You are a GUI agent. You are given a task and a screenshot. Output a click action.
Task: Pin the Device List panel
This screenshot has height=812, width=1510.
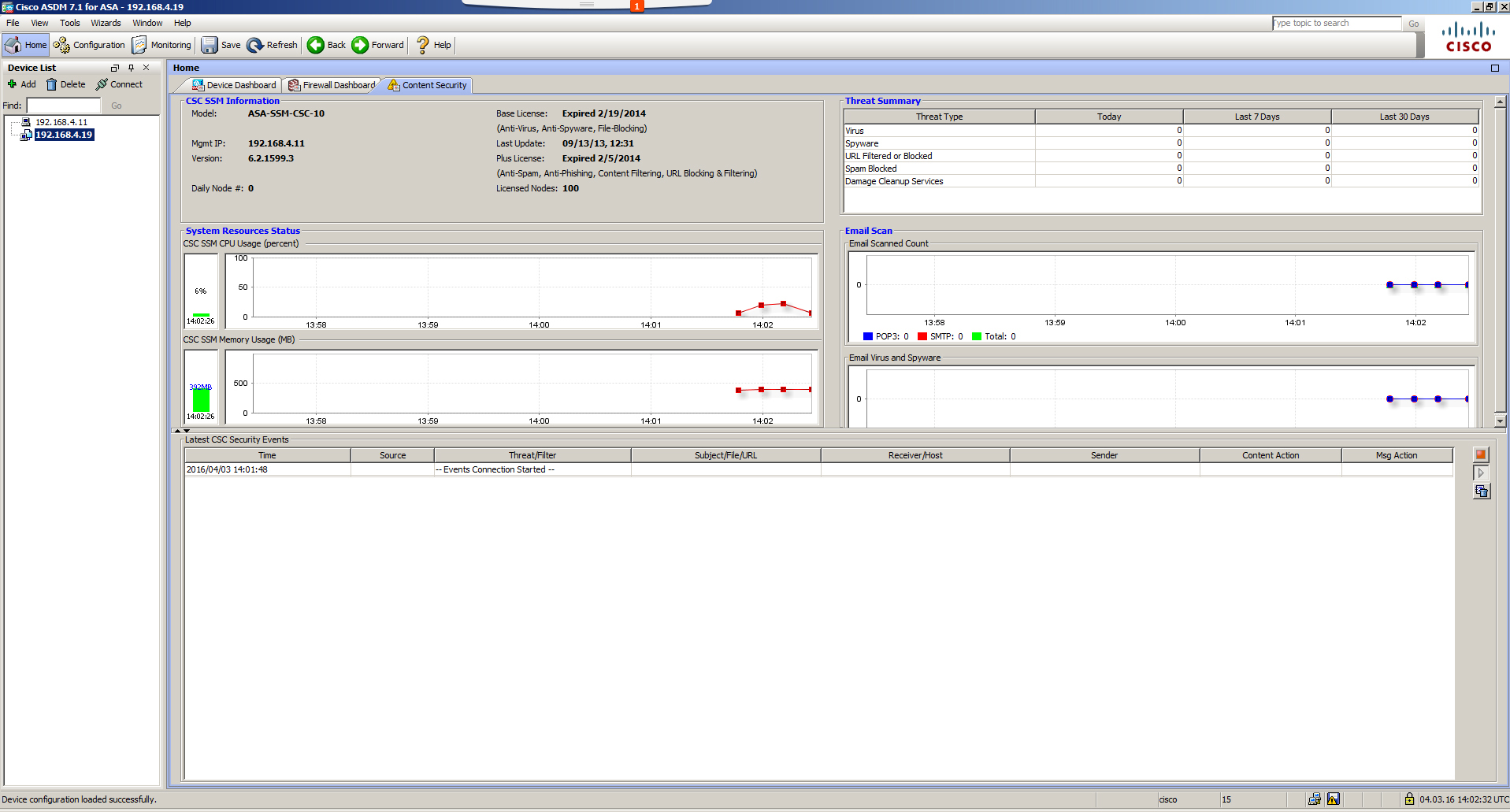(x=131, y=68)
